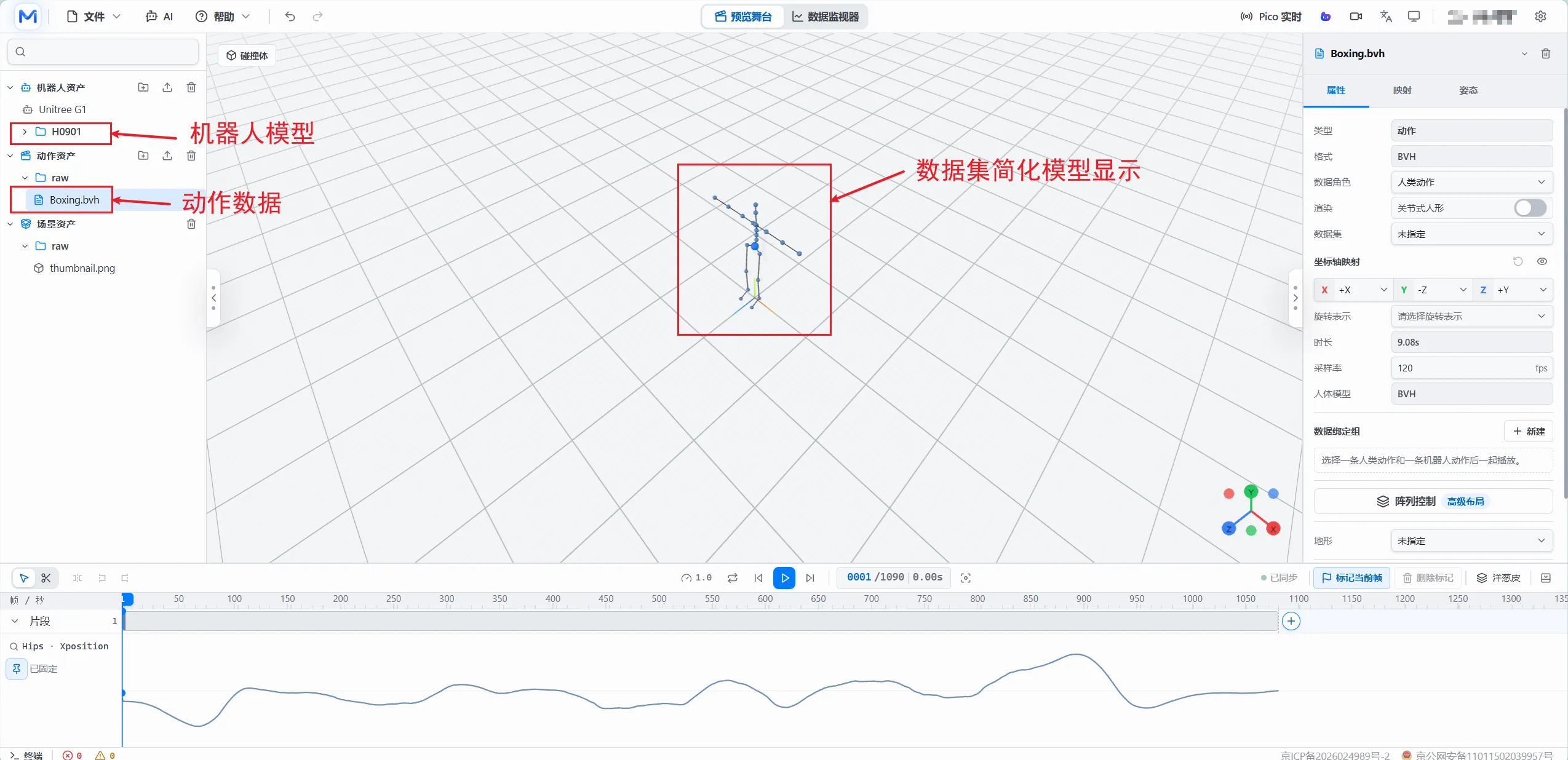This screenshot has height=760, width=1568.
Task: Jump to first frame
Action: click(x=758, y=578)
